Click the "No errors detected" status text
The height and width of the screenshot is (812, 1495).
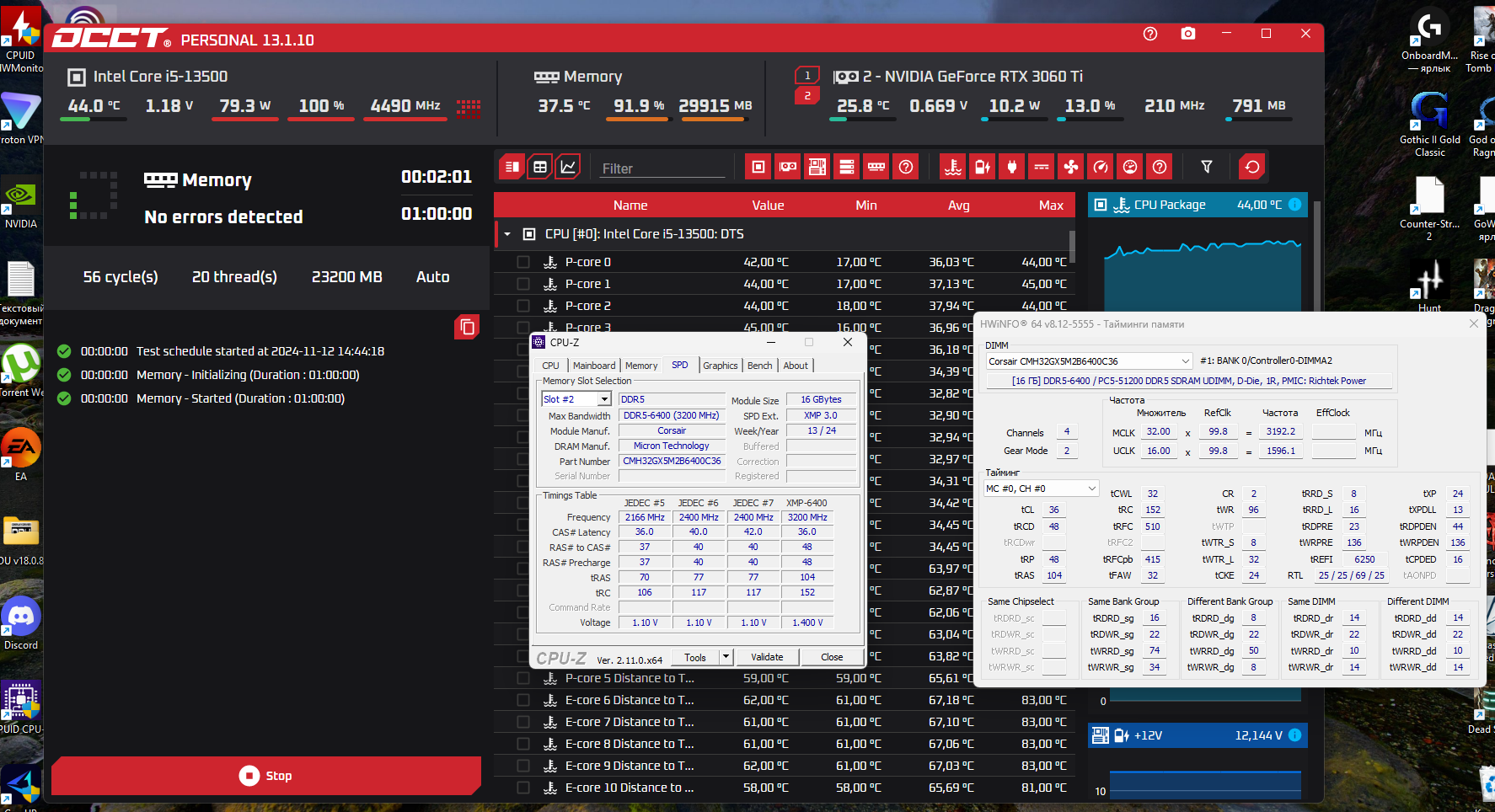coord(223,217)
